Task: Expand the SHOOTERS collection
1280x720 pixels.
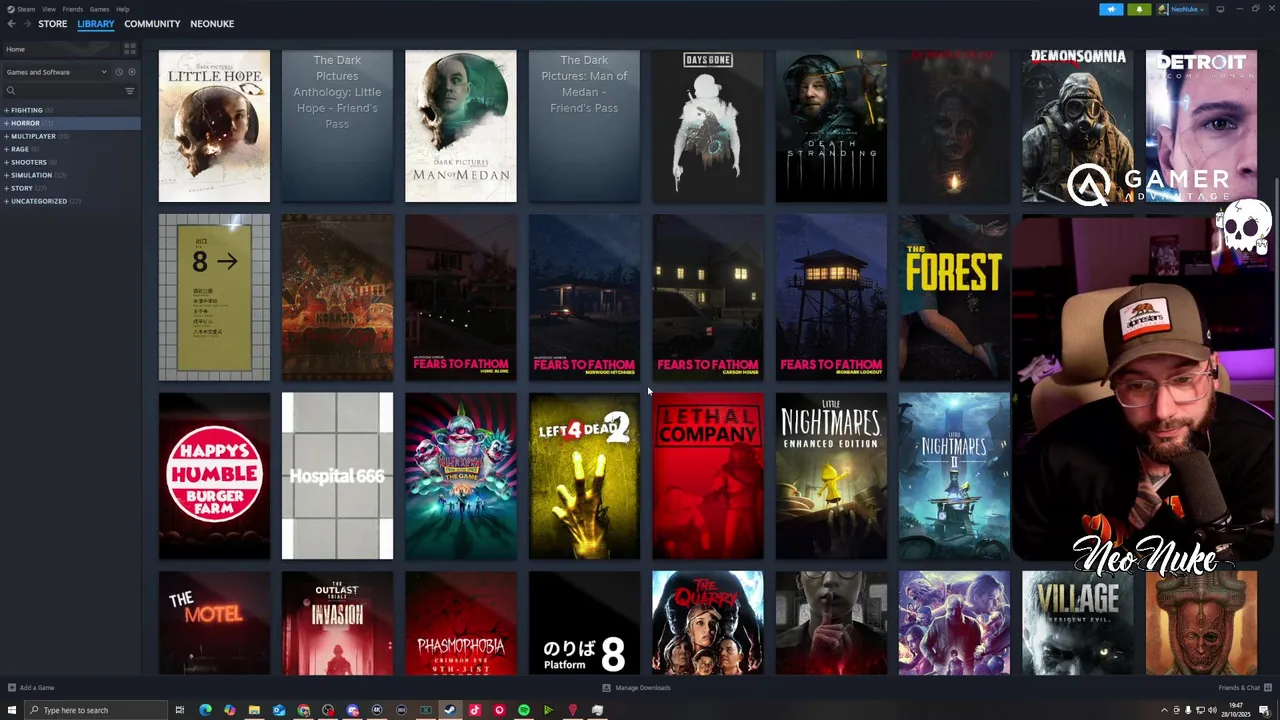Action: (7, 162)
